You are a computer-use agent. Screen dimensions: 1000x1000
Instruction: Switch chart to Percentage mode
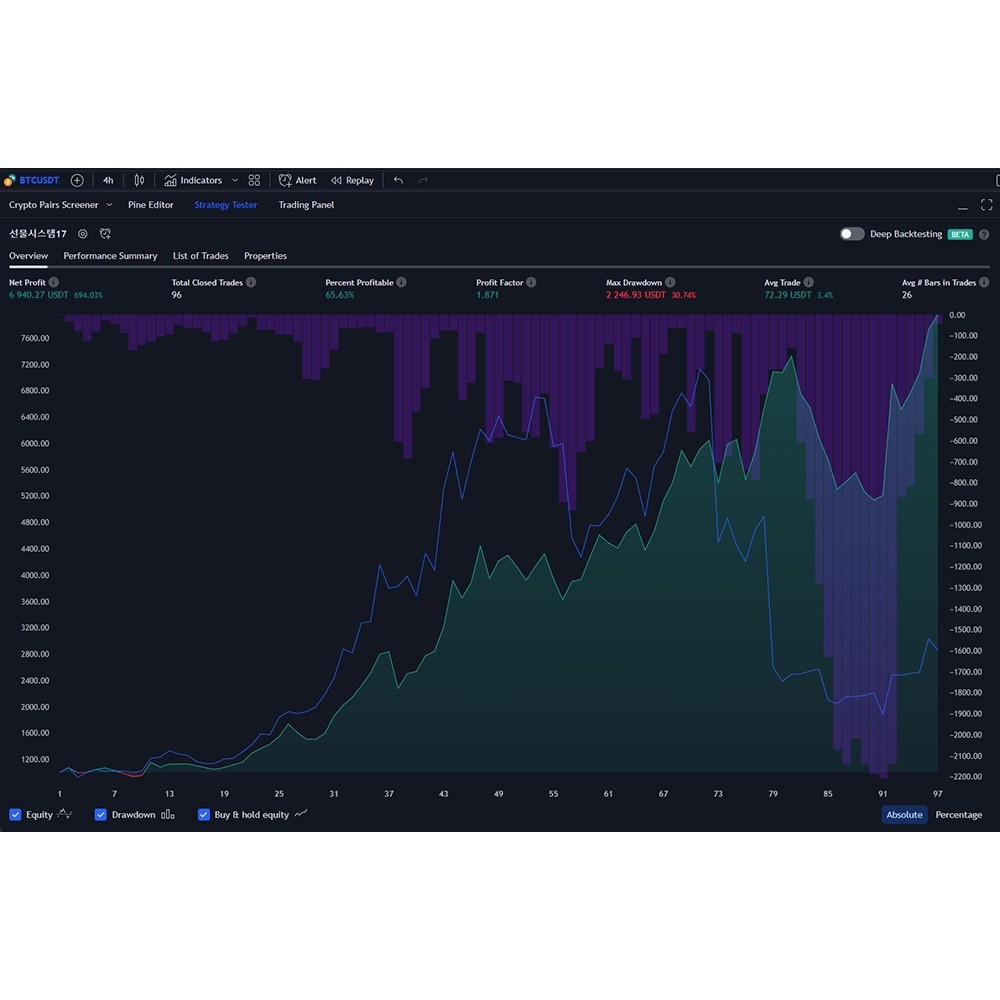[958, 814]
